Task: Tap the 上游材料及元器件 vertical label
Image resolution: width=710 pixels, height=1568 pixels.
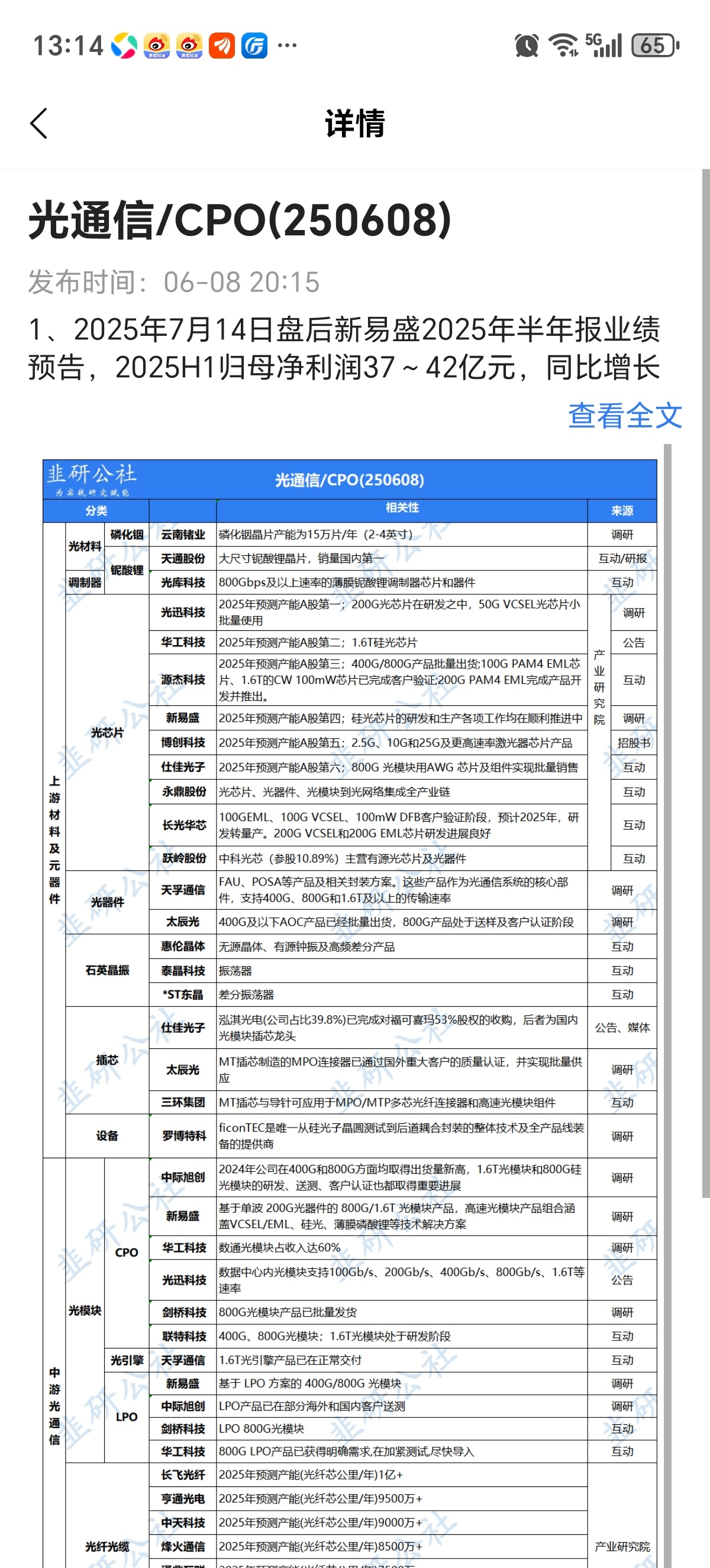Action: pos(54,840)
